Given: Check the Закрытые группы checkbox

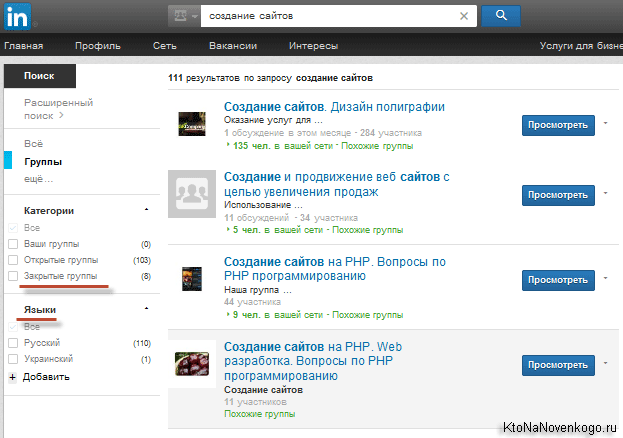Looking at the screenshot, I should tap(13, 276).
